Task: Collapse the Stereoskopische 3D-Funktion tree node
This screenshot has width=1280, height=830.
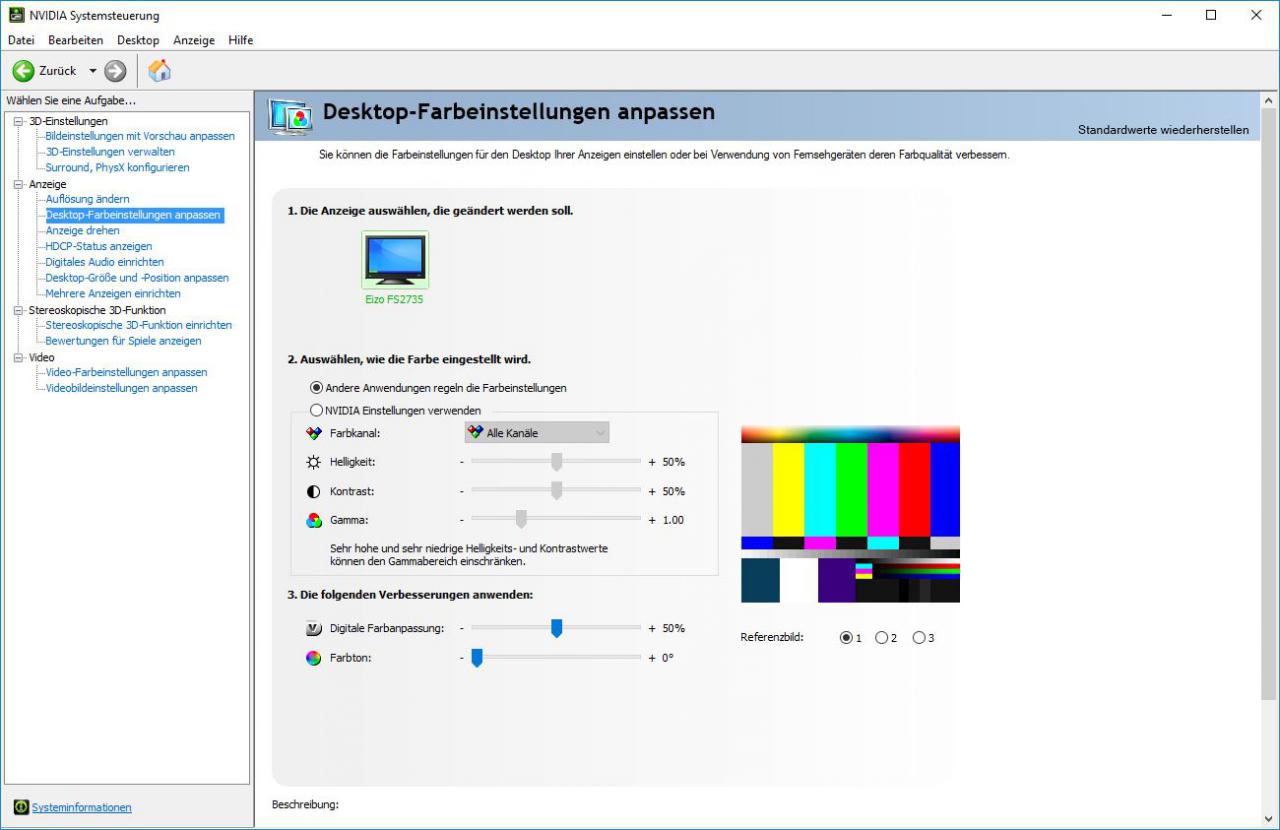Action: 18,310
